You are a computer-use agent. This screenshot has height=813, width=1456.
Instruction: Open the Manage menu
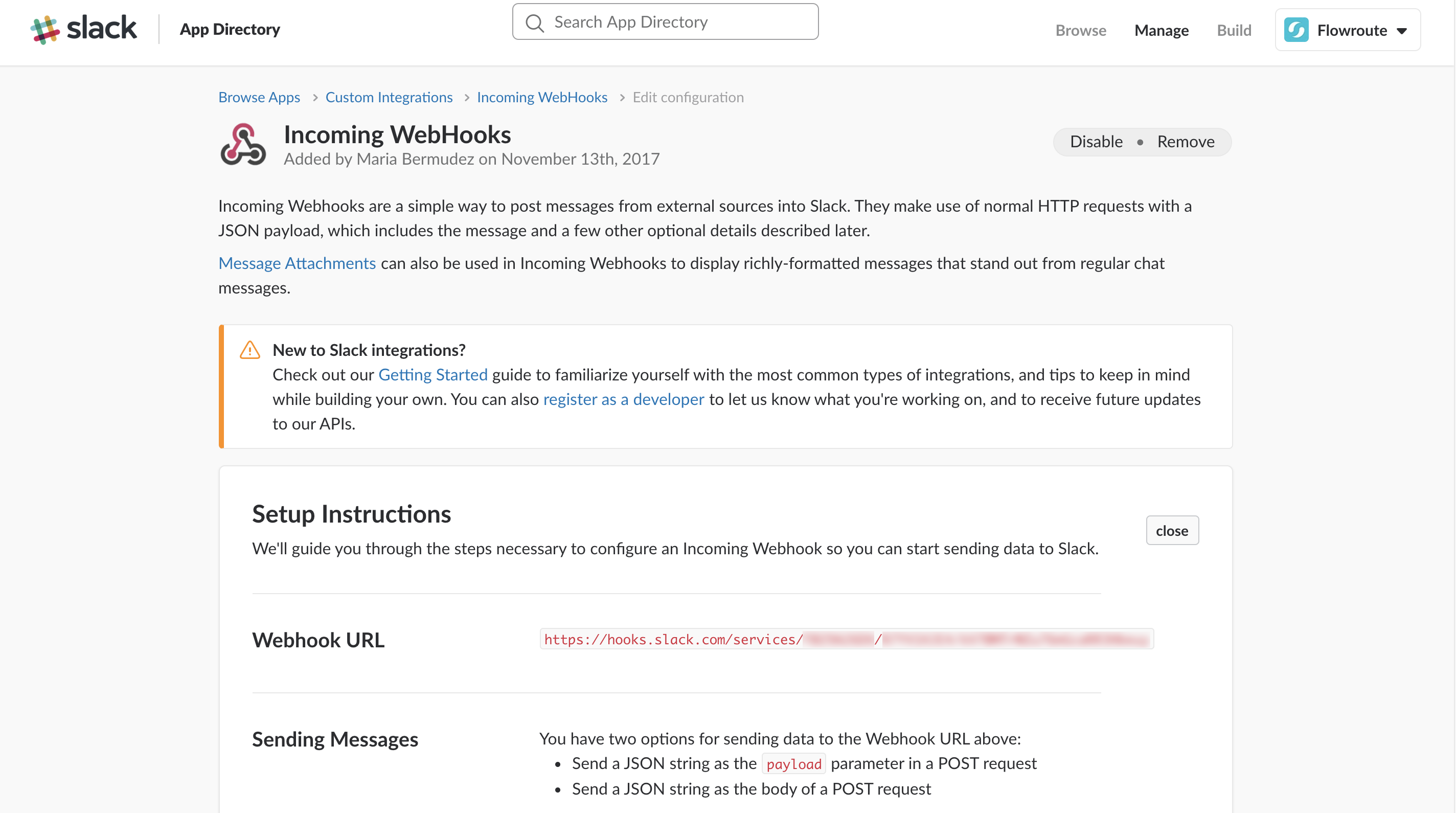tap(1161, 30)
